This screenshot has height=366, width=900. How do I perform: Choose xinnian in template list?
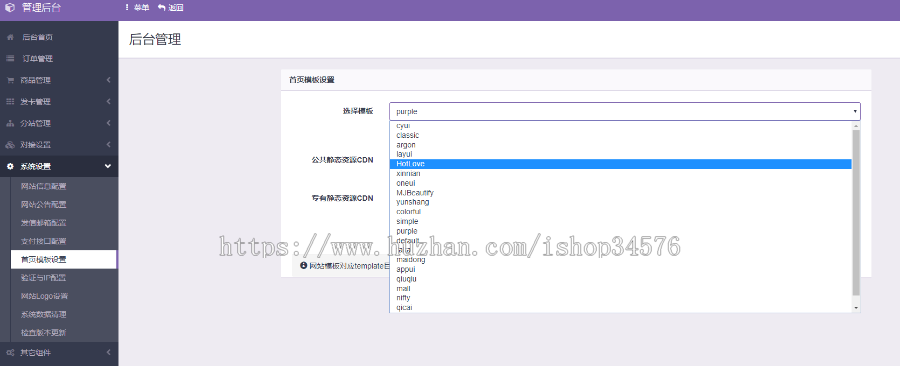620,173
